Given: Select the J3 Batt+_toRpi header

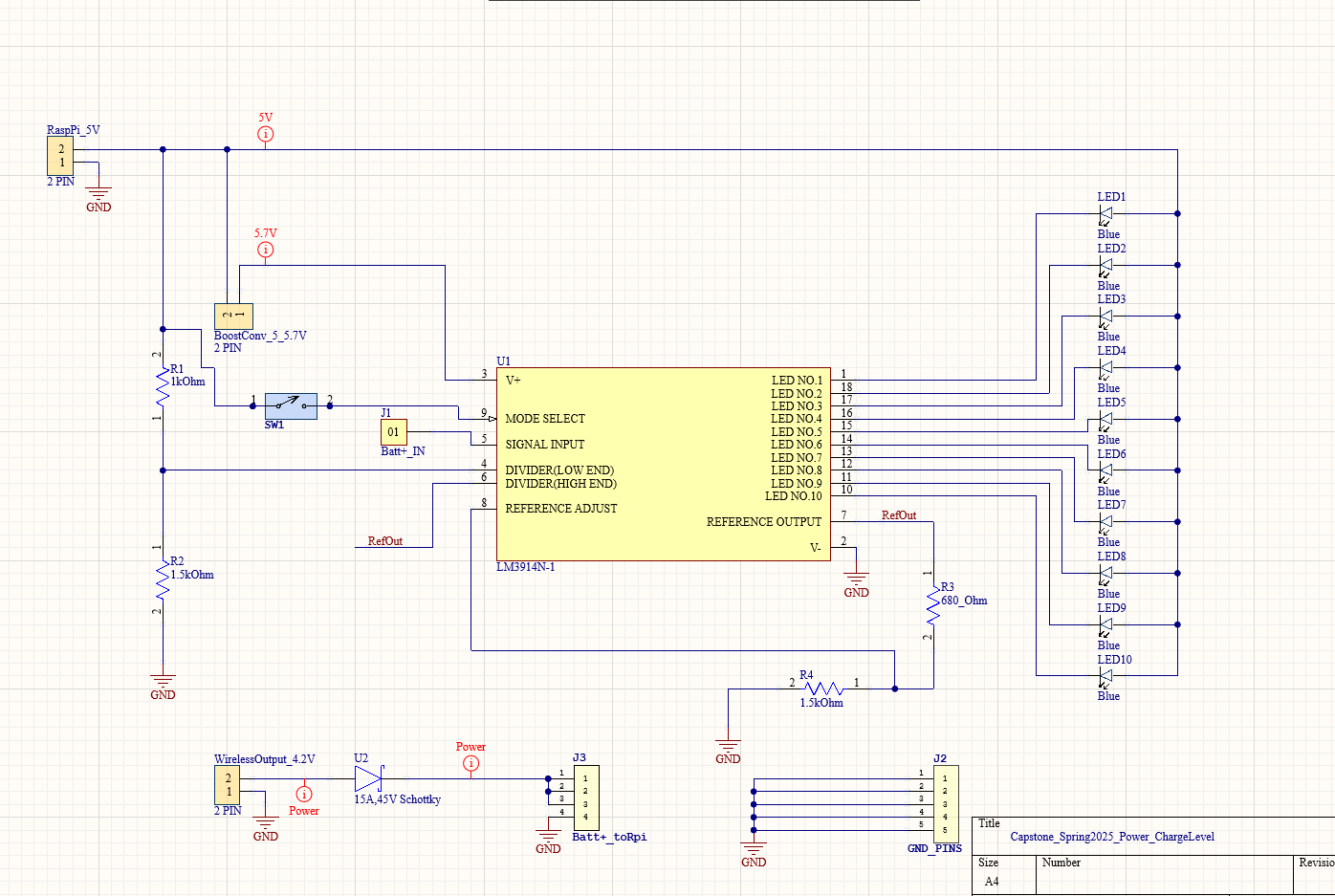Looking at the screenshot, I should [x=585, y=798].
